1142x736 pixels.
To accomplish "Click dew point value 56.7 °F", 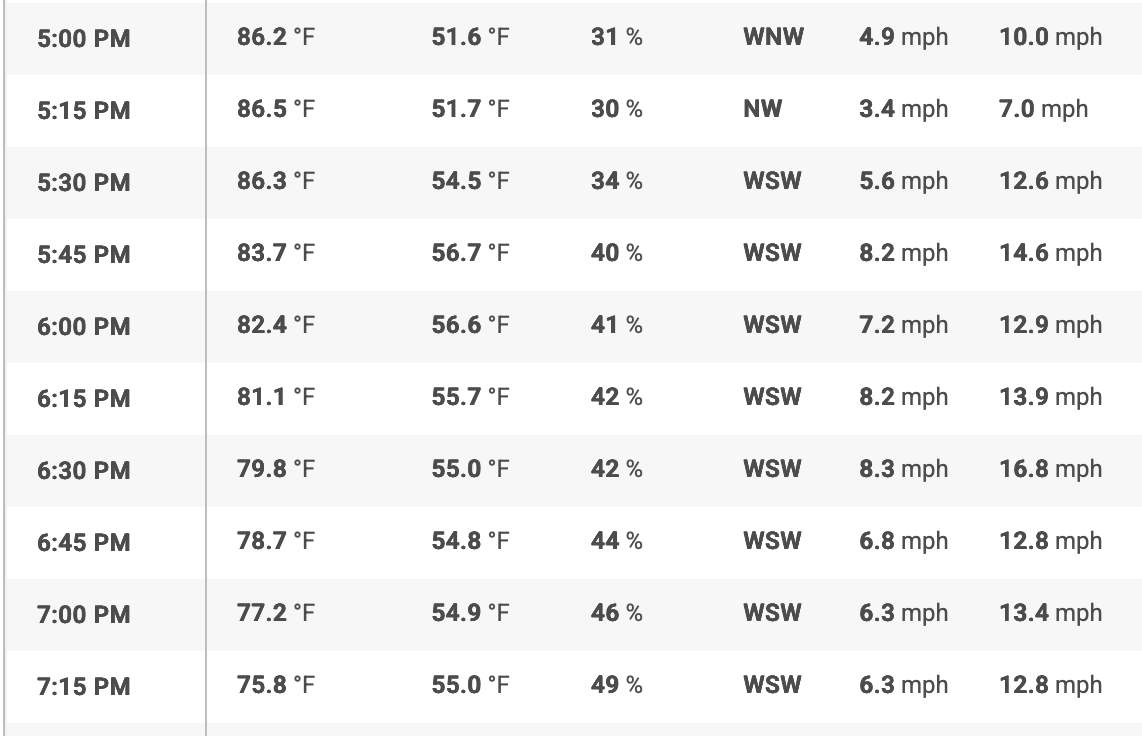I will pos(470,253).
